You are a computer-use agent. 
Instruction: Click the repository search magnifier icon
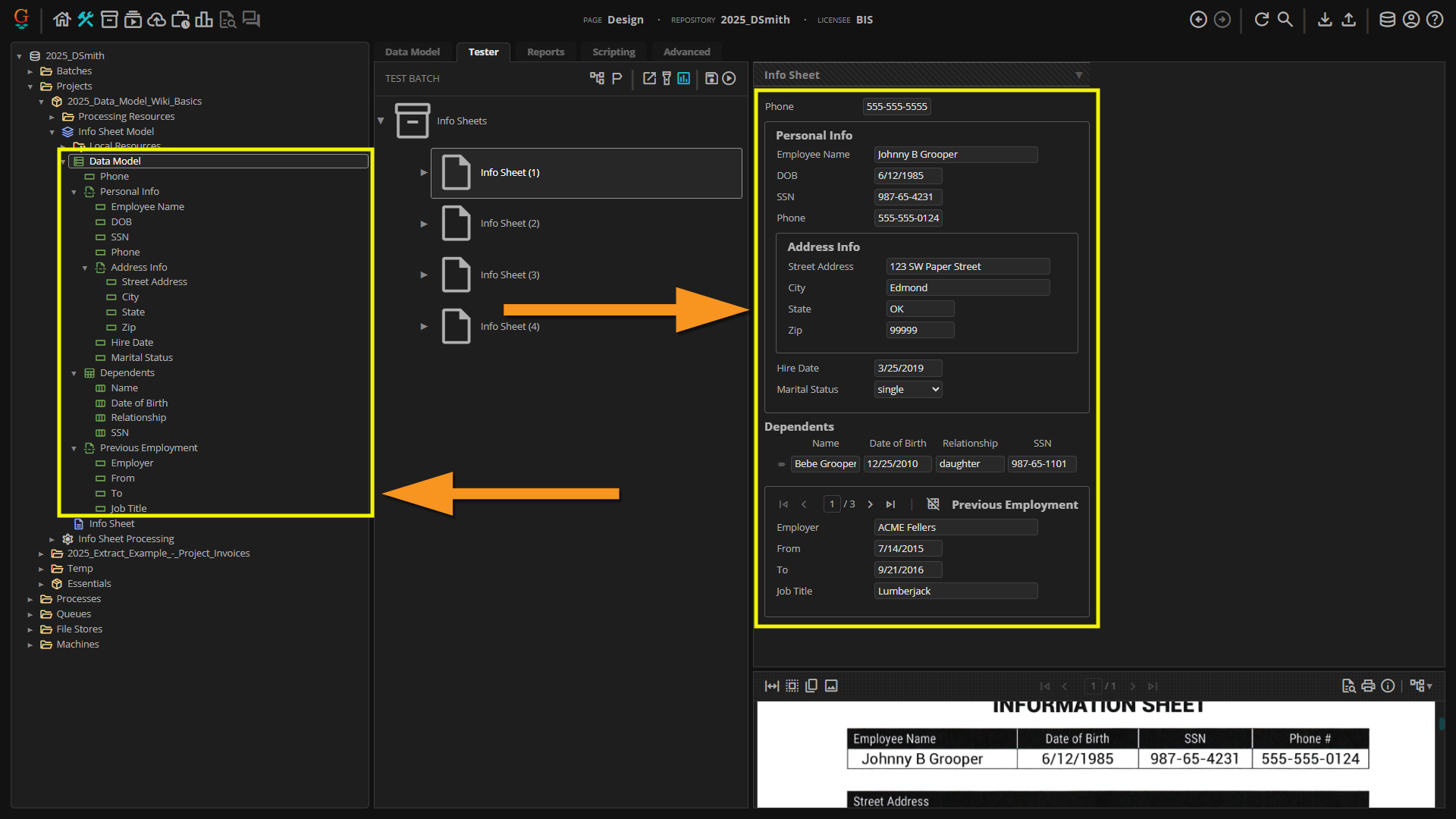(1285, 20)
